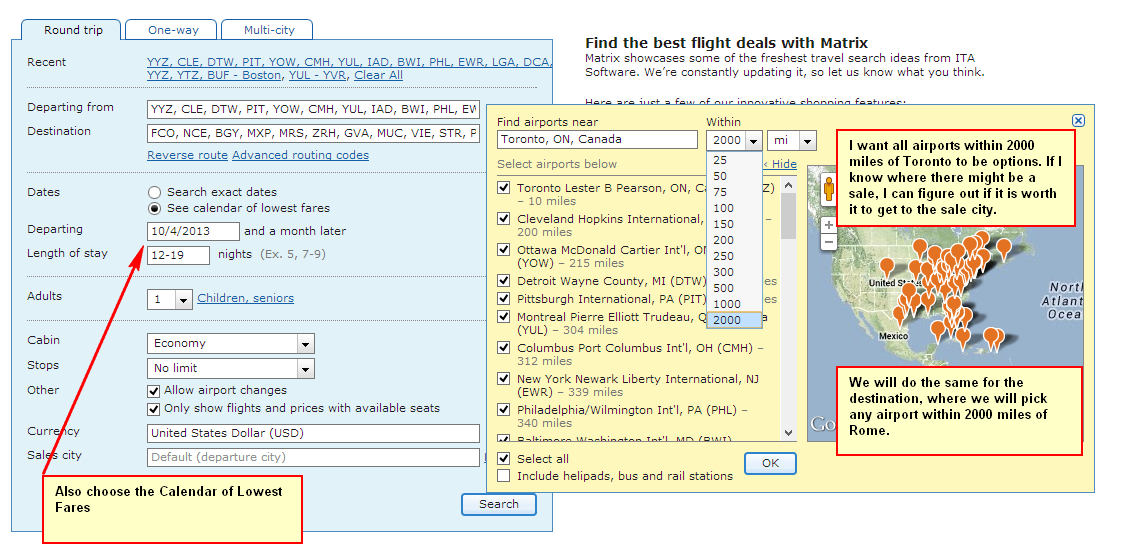Click the Departing date field
This screenshot has width=1141, height=553.
(193, 231)
